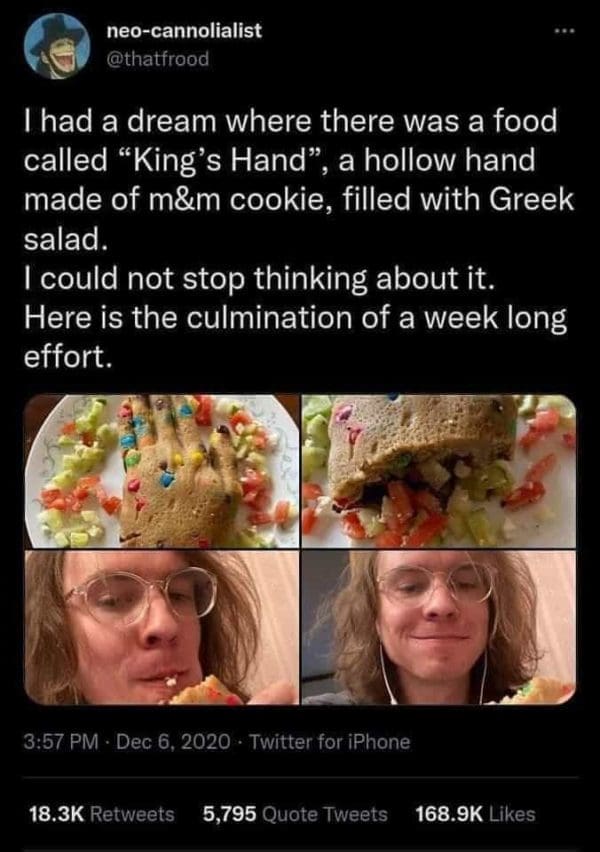Select the "King's Hand" phrase in tweet
Viewport: 600px width, 852px height.
pyautogui.click(x=218, y=160)
